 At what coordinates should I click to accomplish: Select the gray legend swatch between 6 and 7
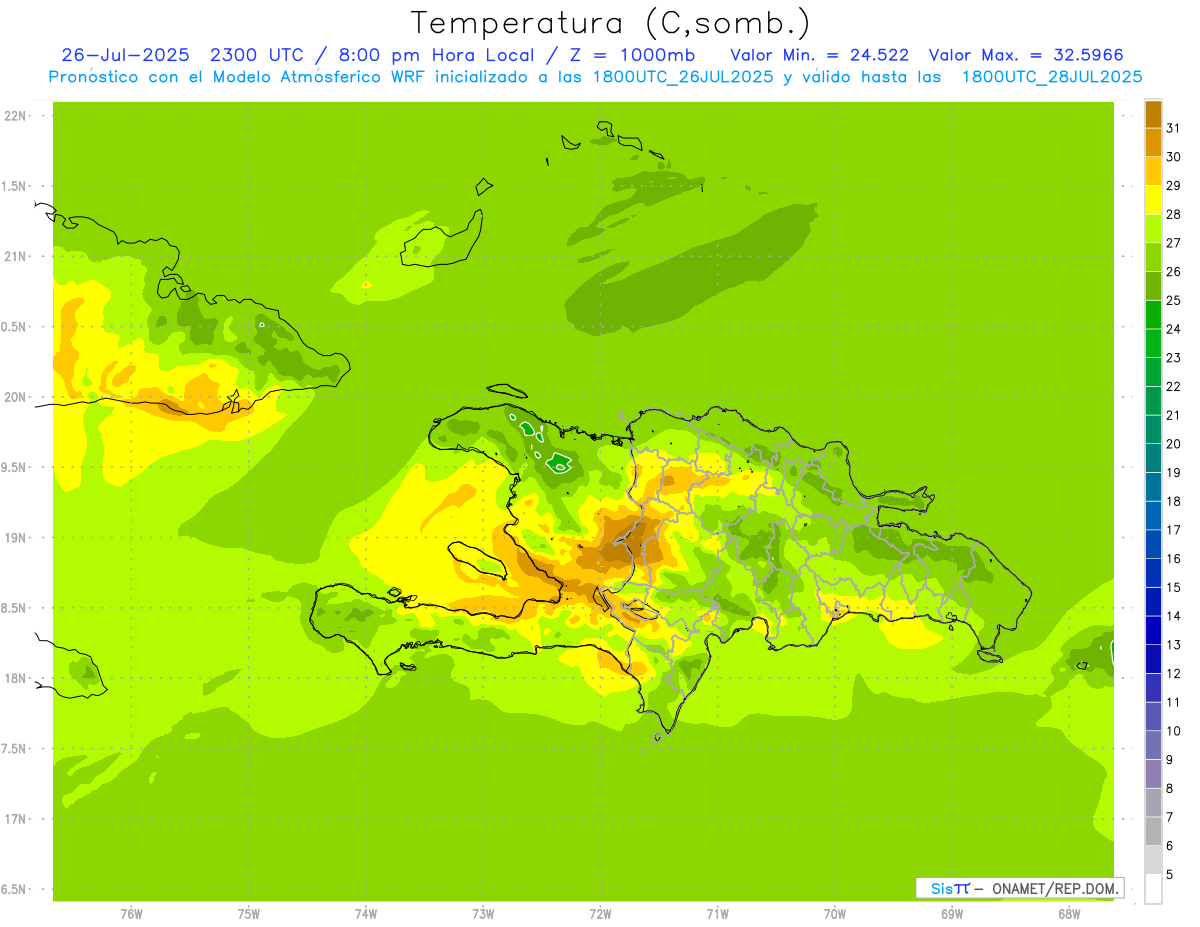(x=1153, y=831)
